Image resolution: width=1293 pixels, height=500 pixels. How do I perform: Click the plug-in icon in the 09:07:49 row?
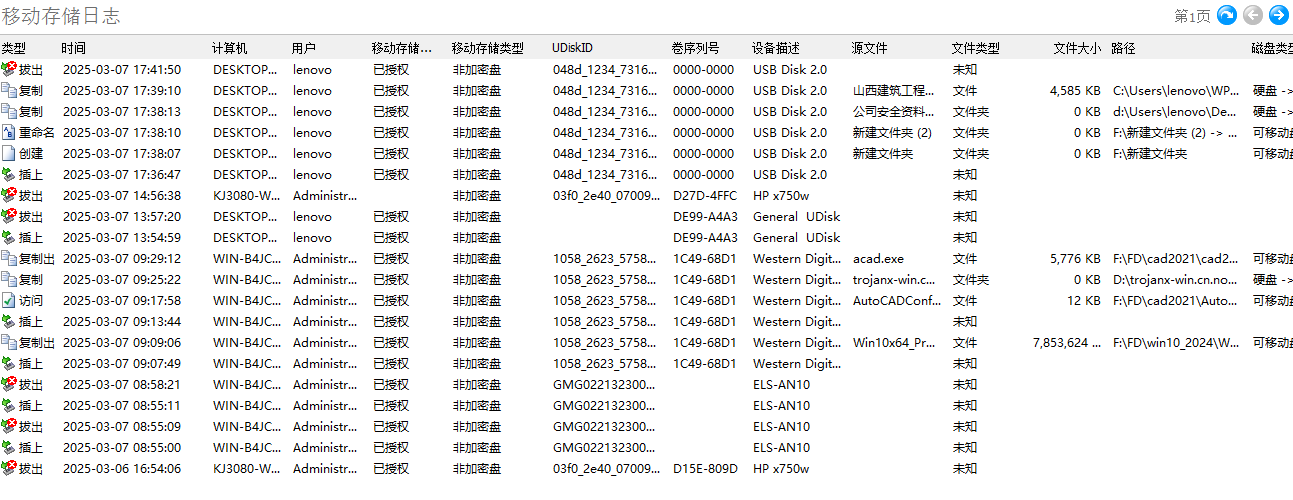[x=9, y=363]
